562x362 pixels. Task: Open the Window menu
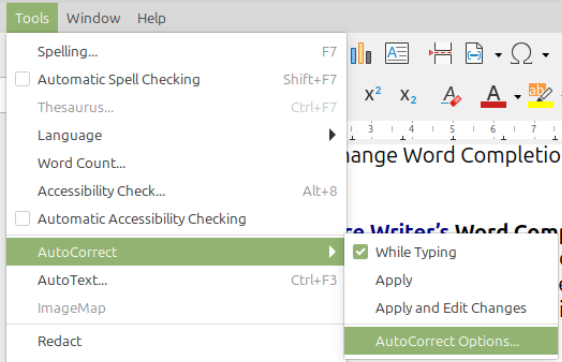pos(93,18)
